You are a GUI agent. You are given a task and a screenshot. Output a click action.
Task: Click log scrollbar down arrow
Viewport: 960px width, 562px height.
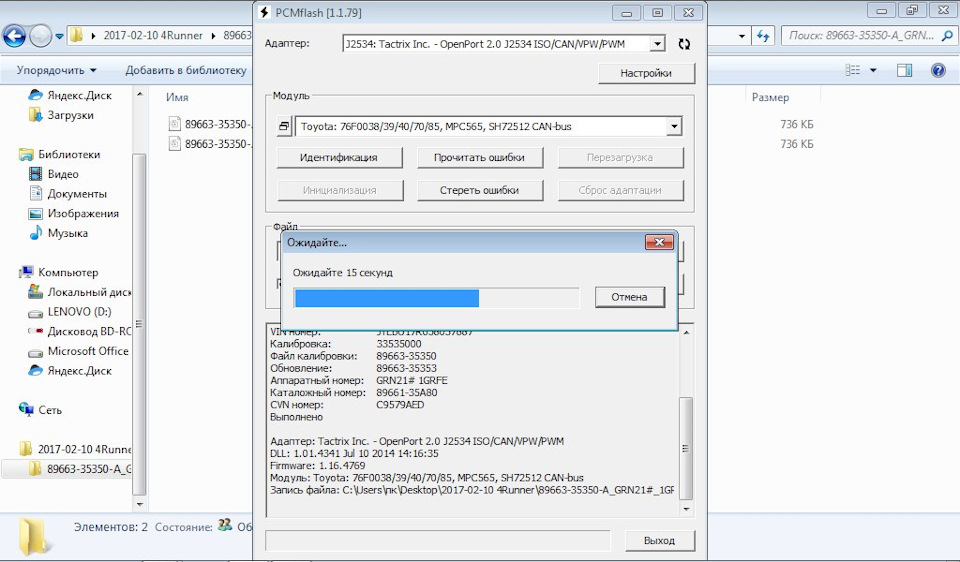coord(686,509)
